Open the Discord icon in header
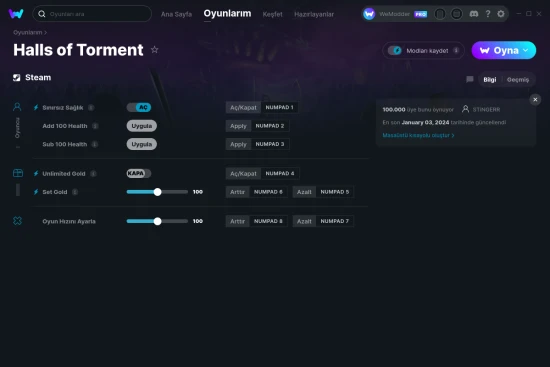 coord(474,14)
